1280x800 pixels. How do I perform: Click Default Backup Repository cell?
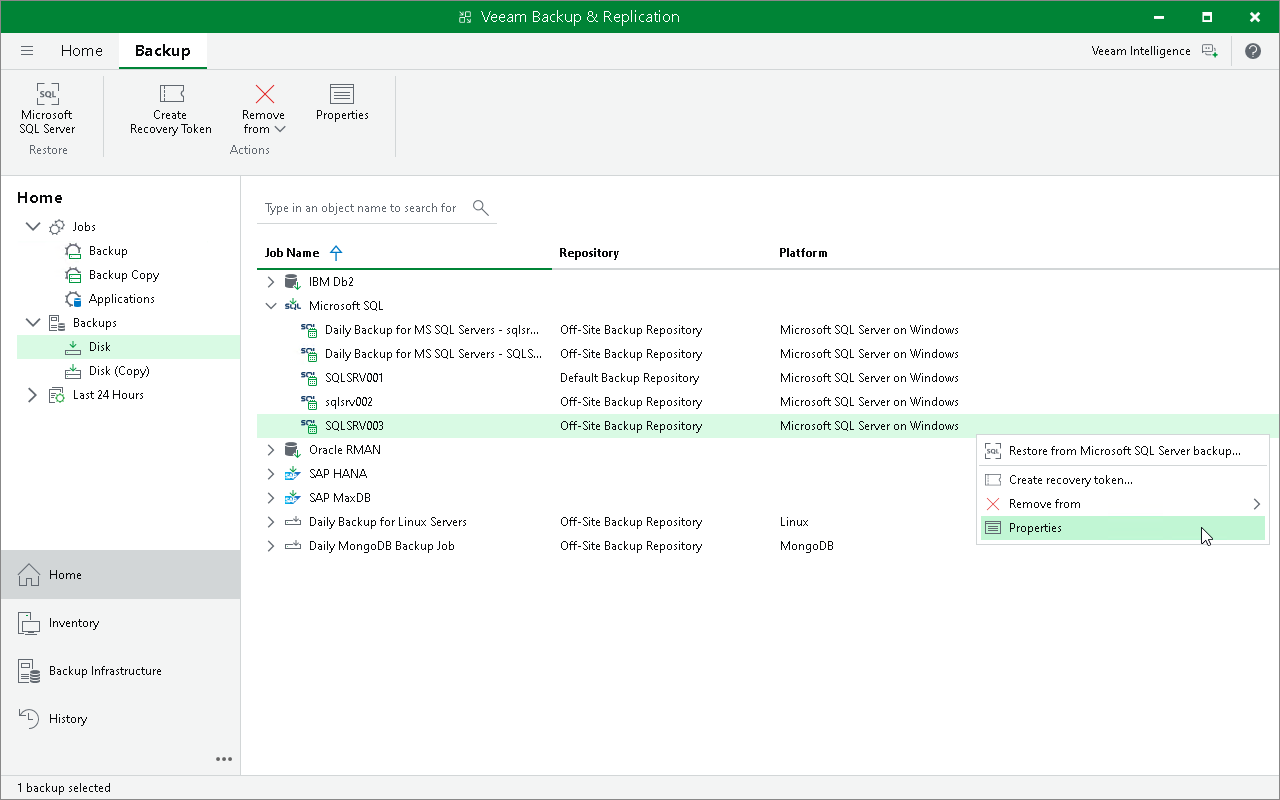pyautogui.click(x=629, y=378)
